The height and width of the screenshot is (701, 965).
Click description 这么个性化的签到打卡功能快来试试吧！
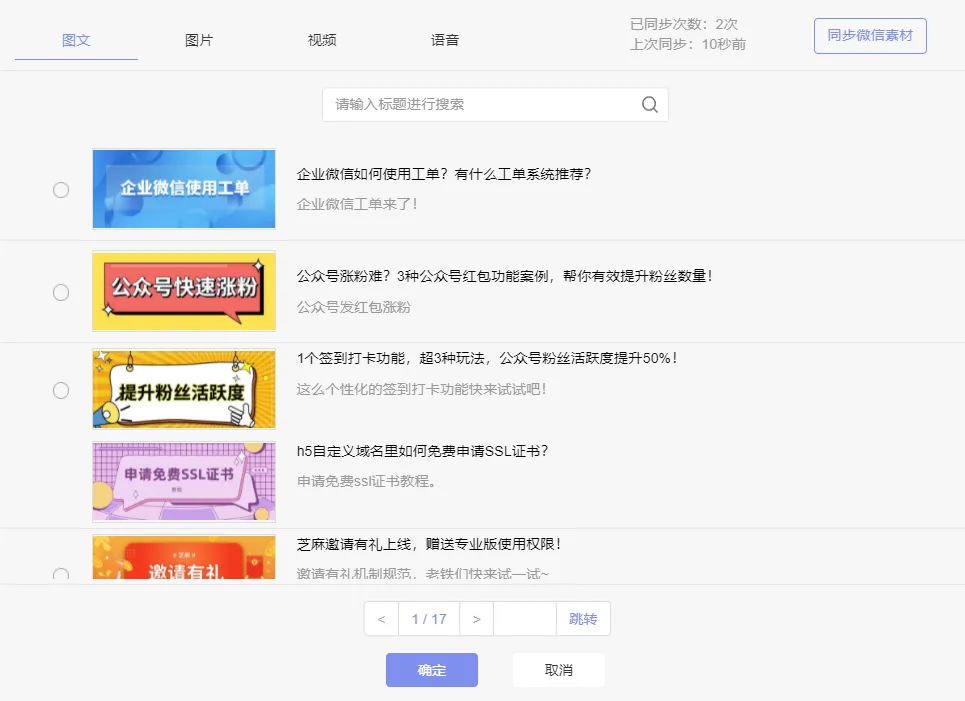[x=422, y=389]
